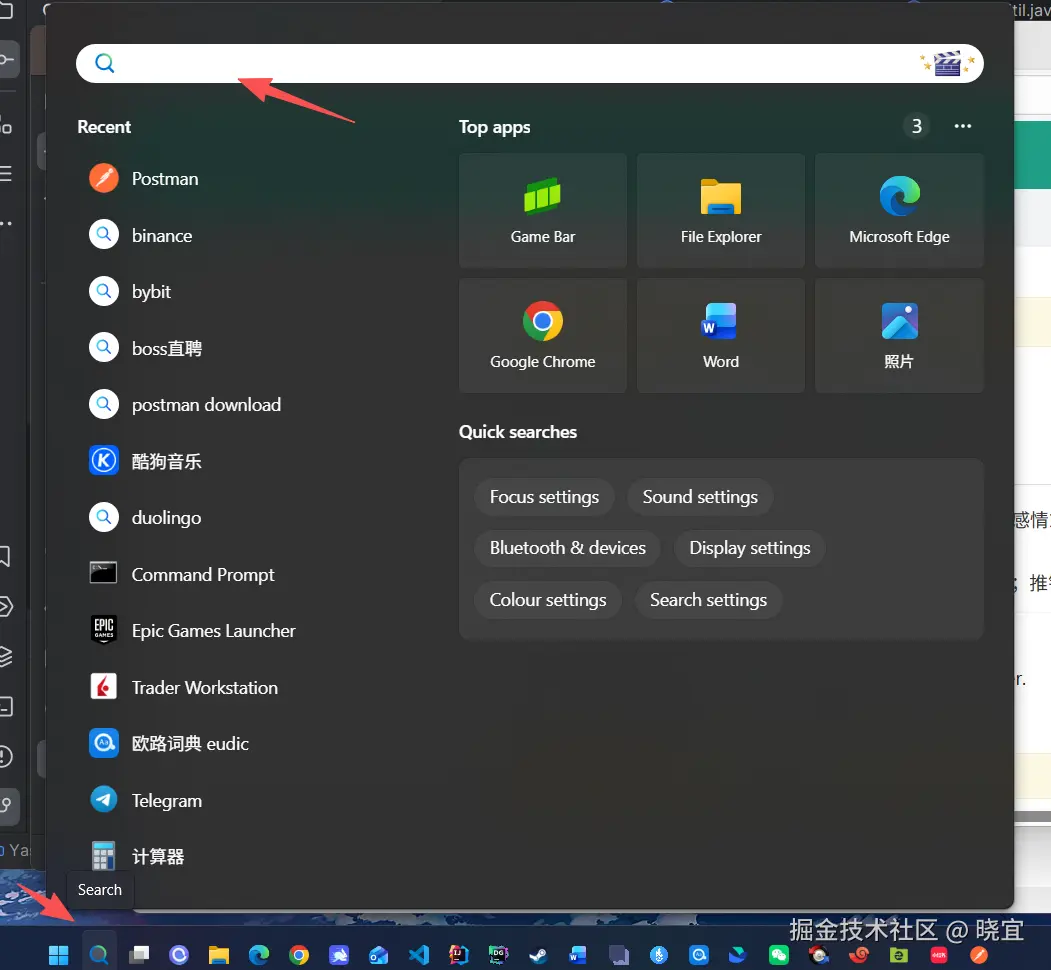Open Google Chrome from the taskbar

tap(299, 955)
